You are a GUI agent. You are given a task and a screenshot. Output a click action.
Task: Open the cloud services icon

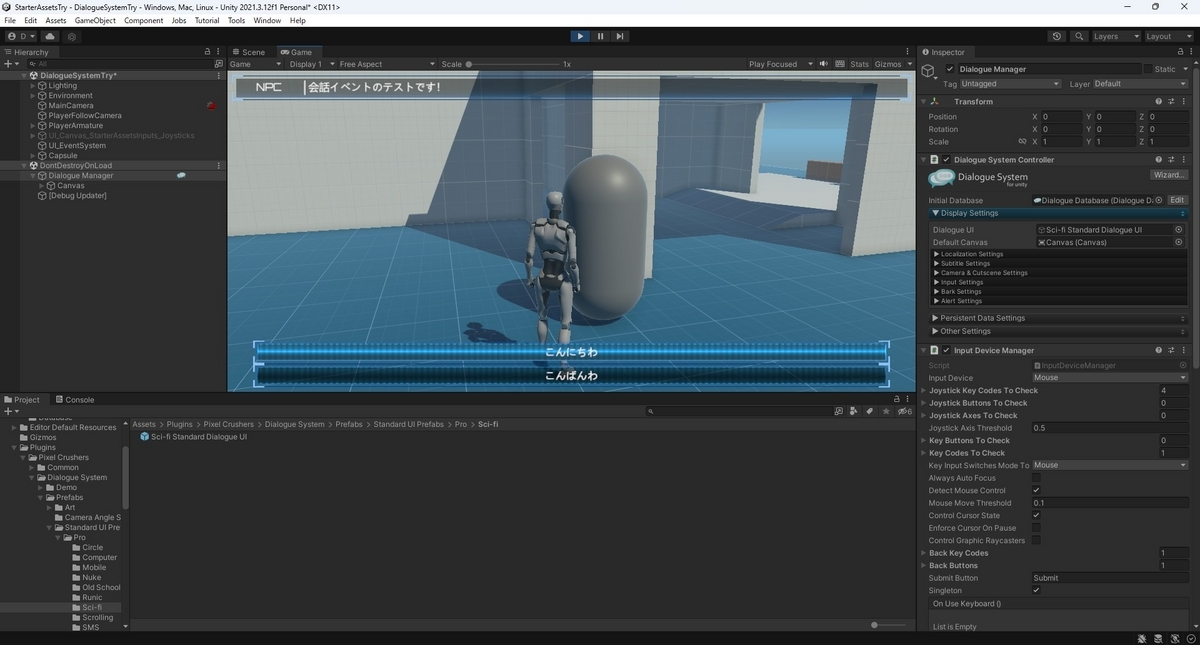point(50,36)
